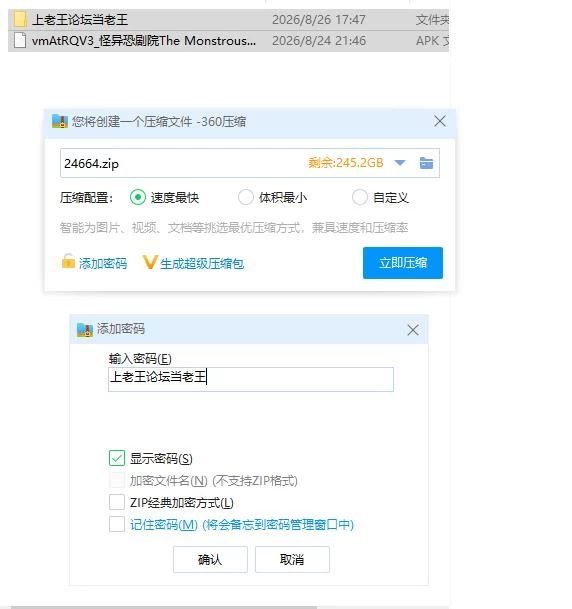Screen dimensions: 572x609
Task: Click the 立即压缩 button
Action: click(403, 263)
